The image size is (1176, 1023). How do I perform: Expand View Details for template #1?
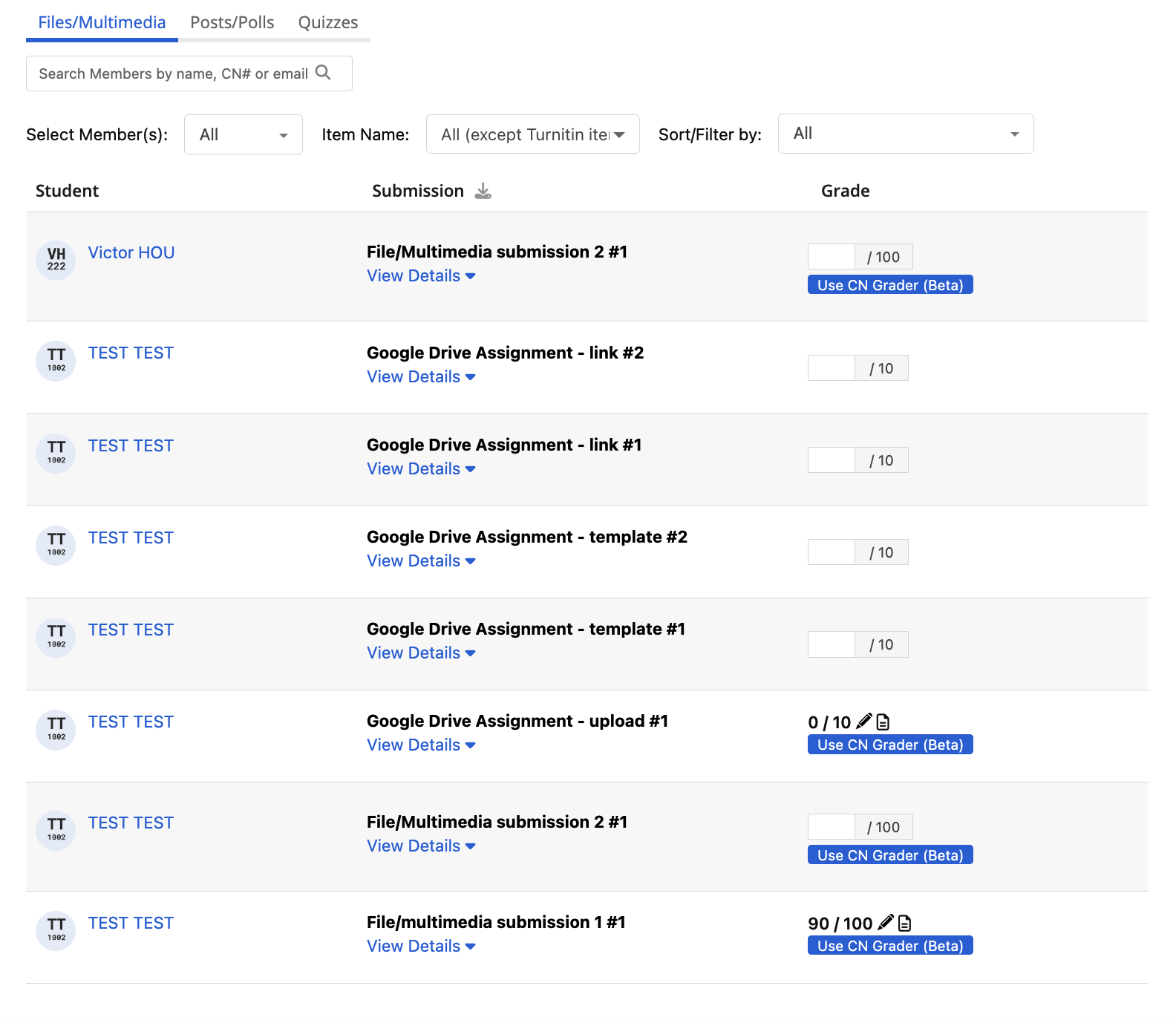point(421,653)
